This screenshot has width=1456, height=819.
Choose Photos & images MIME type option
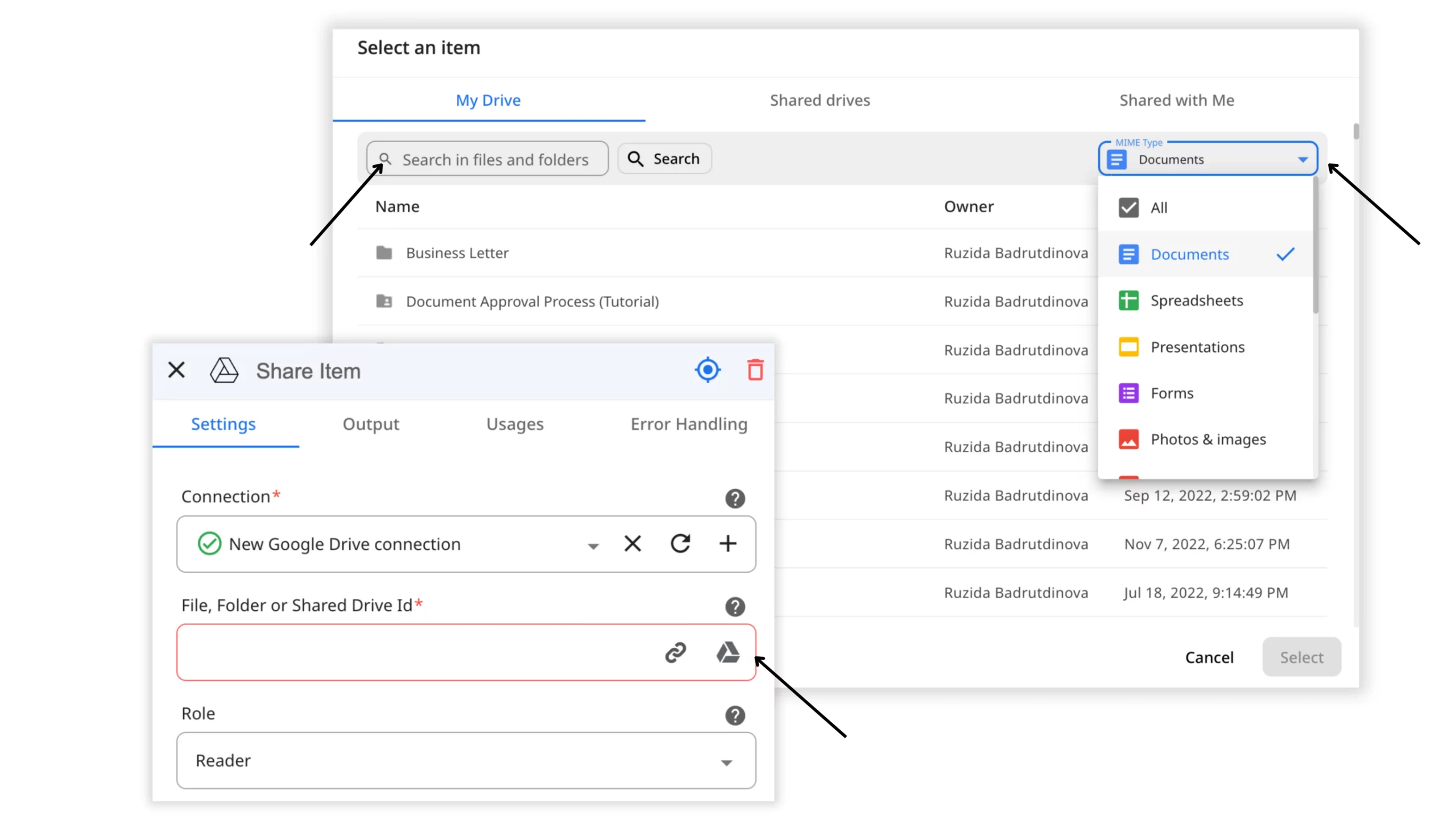pos(1208,439)
